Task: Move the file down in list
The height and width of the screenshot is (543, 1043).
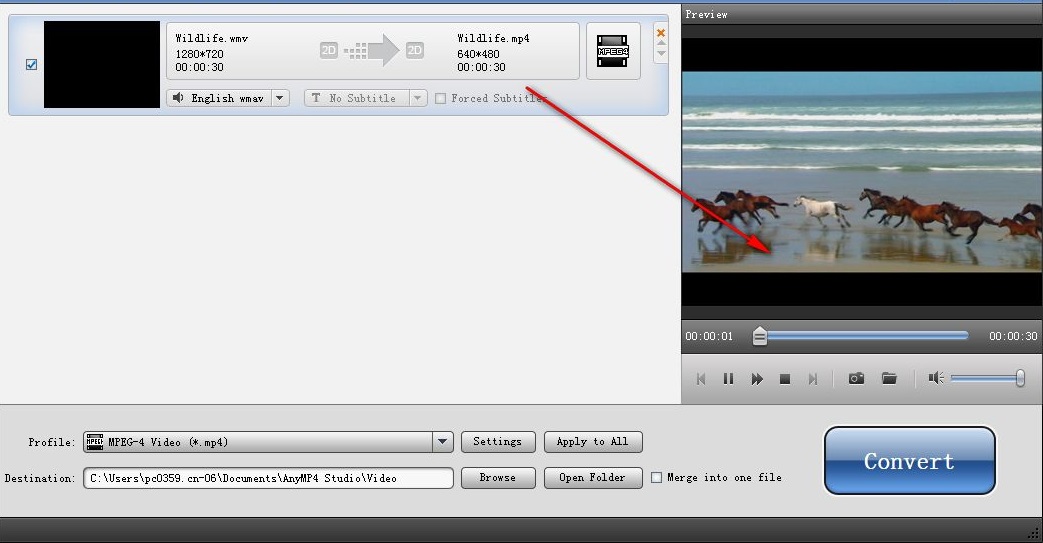Action: [x=661, y=53]
